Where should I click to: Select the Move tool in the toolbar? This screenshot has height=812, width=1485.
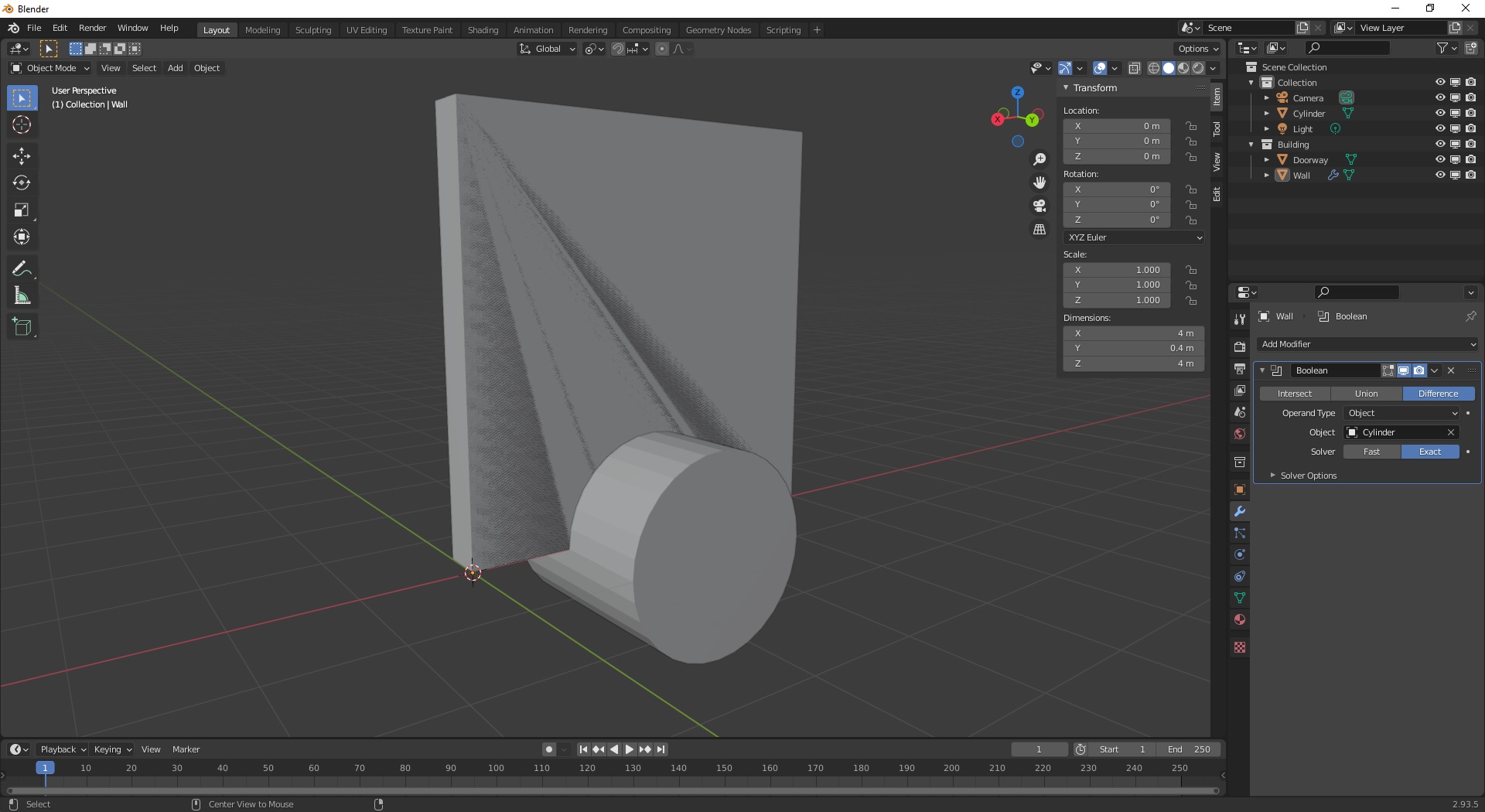pyautogui.click(x=22, y=156)
